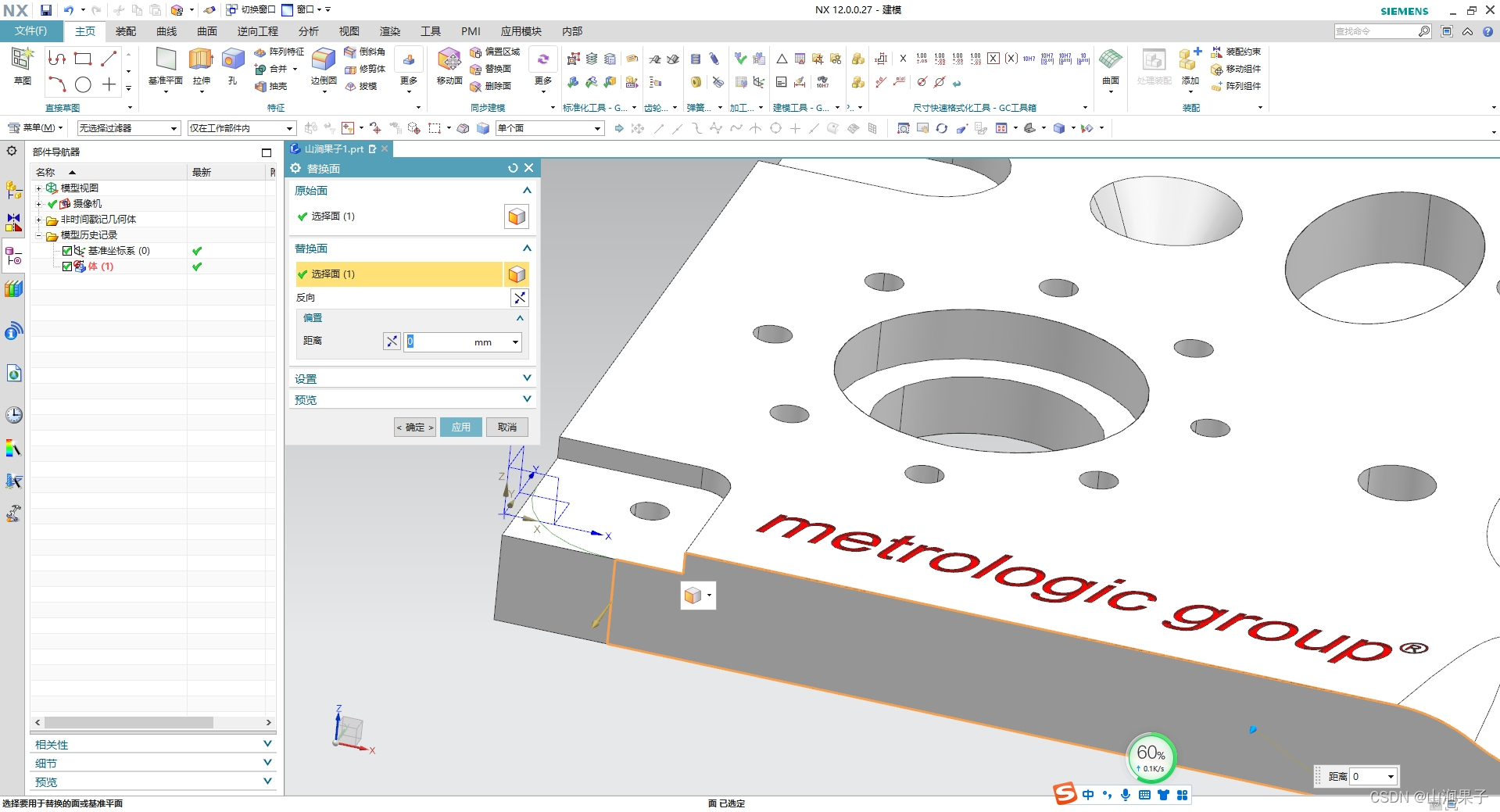Switch to the 分析 ribbon tab
This screenshot has height=812, width=1500.
point(309,31)
